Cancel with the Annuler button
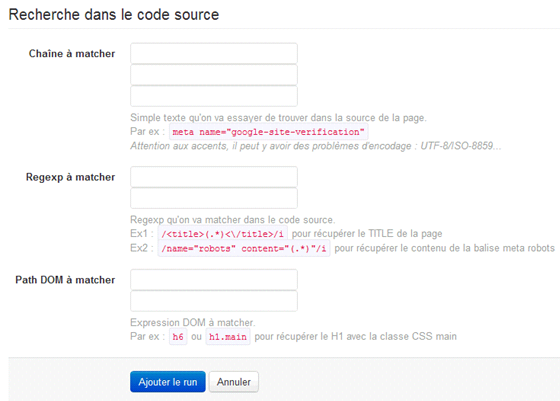Viewport: 560px width, 401px height. (234, 382)
